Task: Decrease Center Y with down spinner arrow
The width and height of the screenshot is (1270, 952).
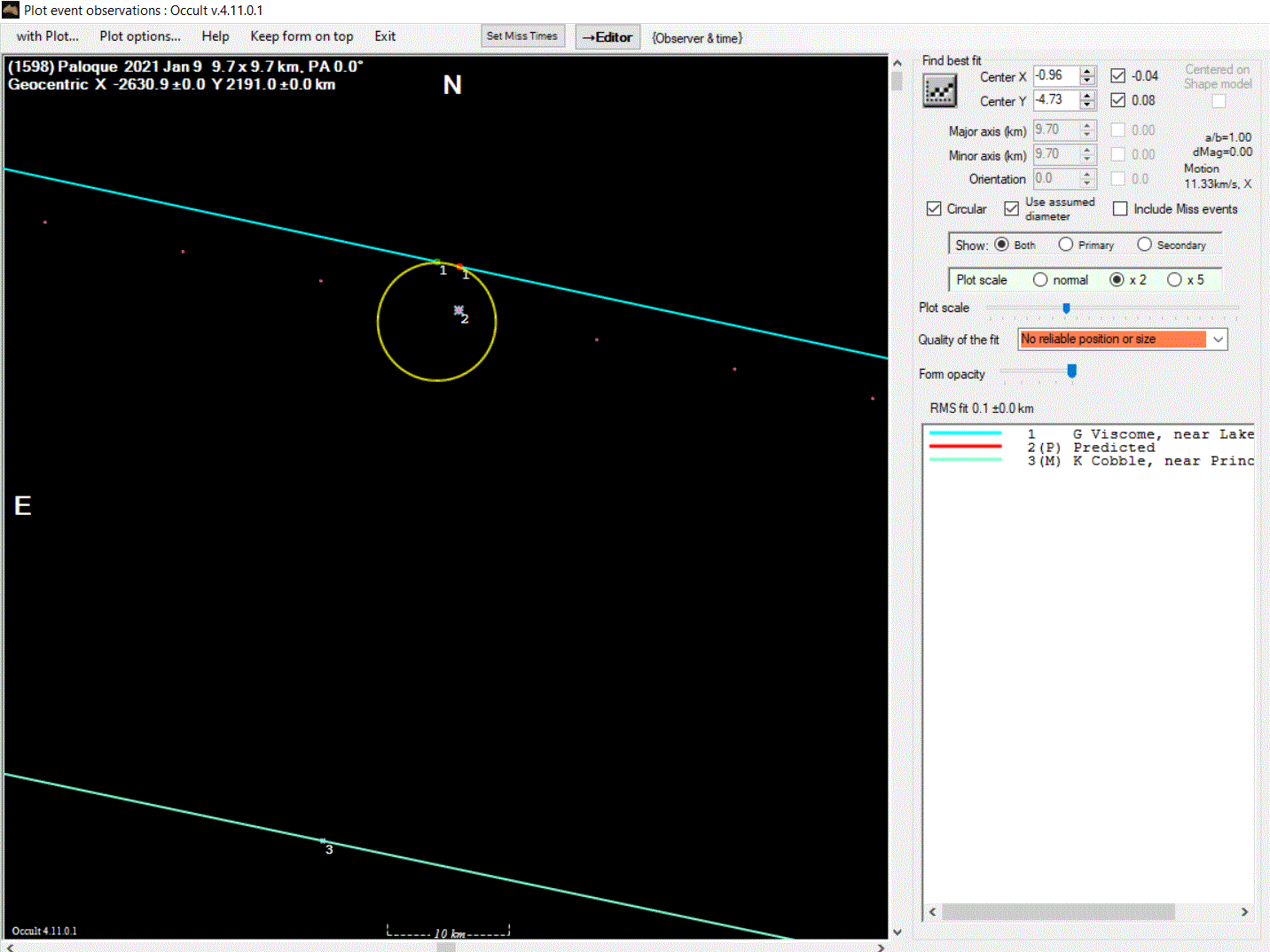Action: click(x=1087, y=105)
